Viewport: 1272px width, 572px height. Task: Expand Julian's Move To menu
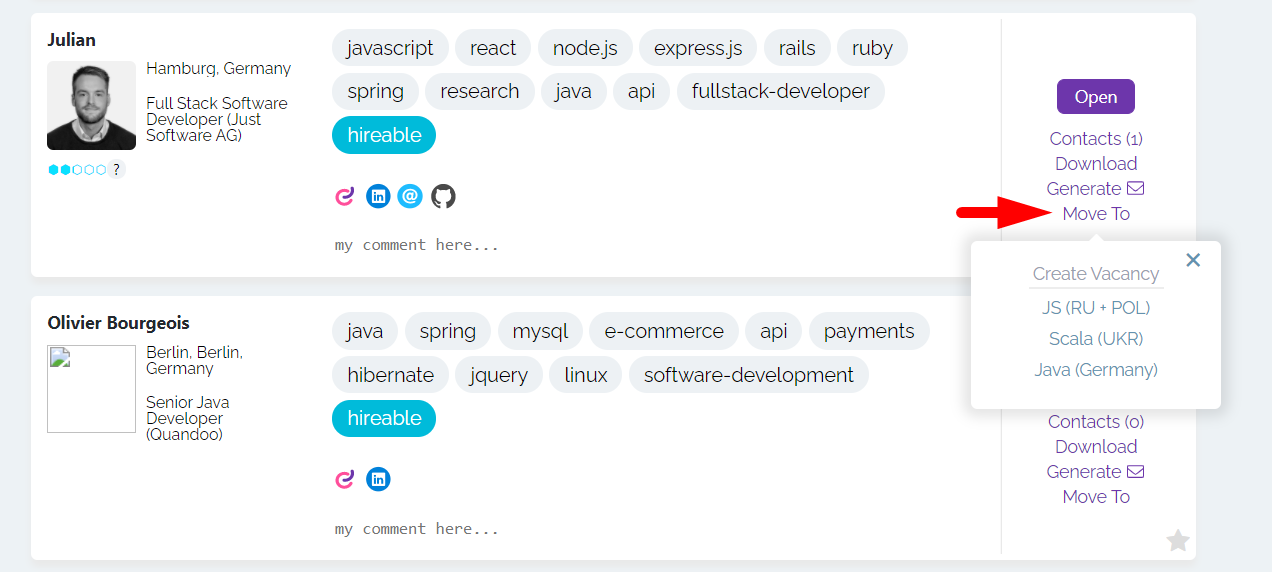click(1096, 214)
